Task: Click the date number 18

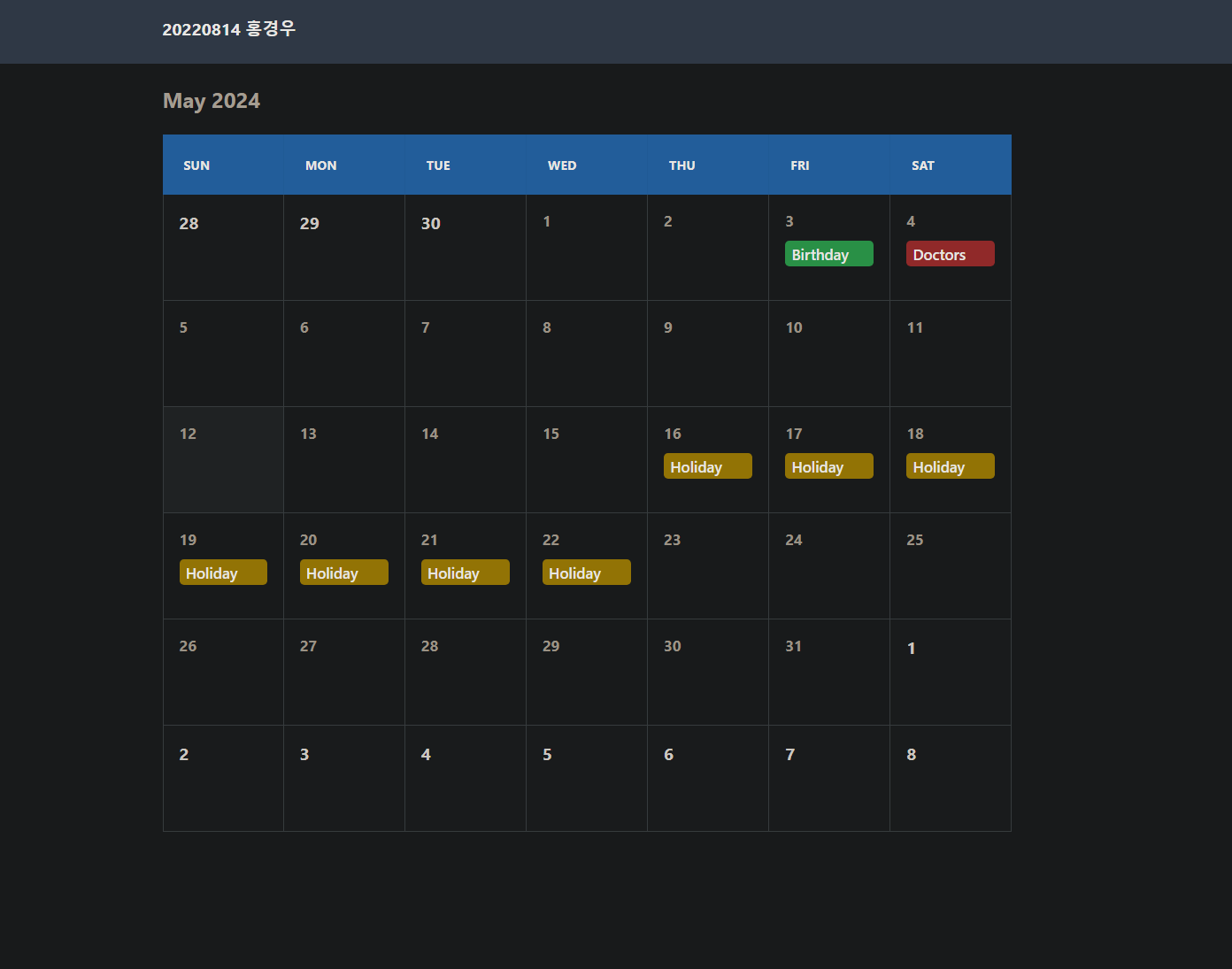Action: point(915,434)
